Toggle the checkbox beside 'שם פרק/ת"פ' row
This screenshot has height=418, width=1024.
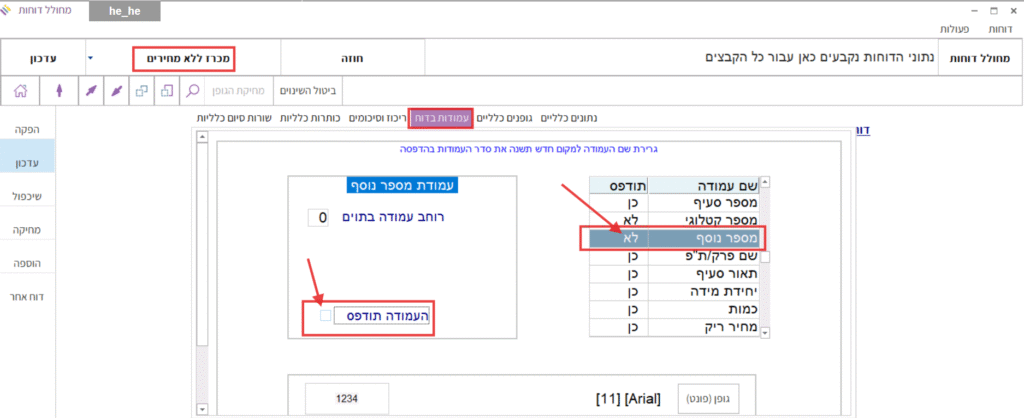coord(766,257)
